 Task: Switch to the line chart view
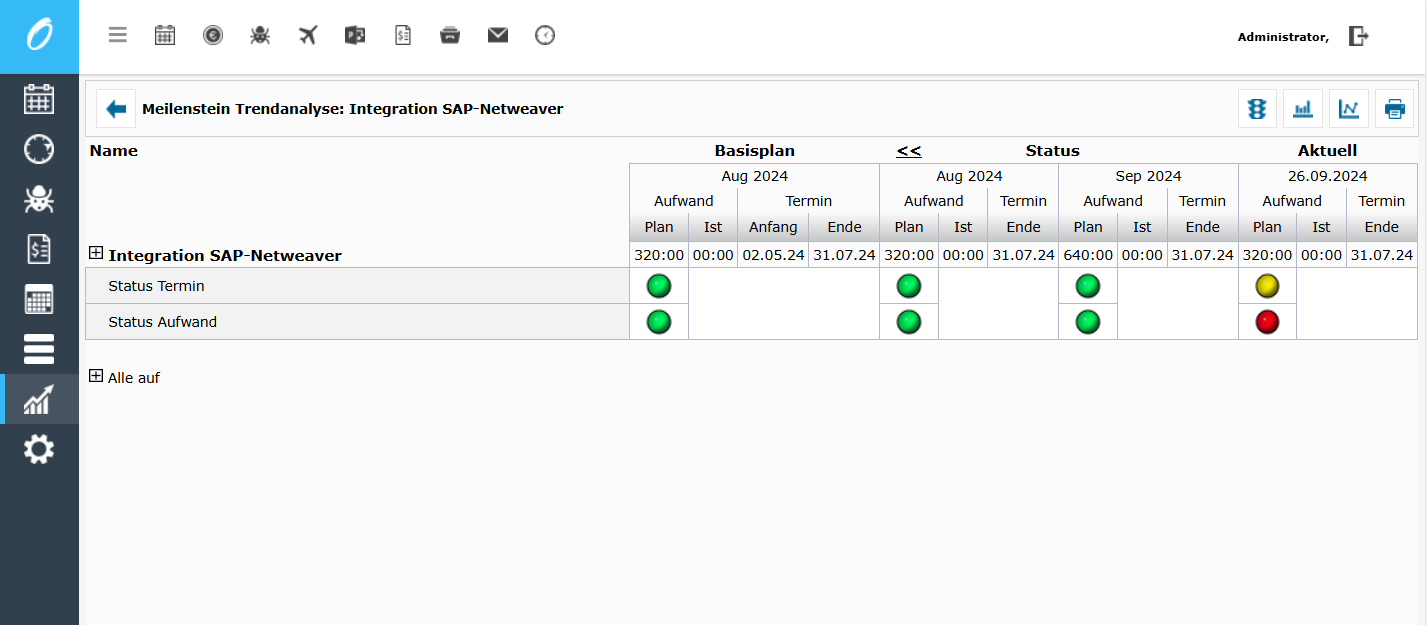click(1349, 109)
